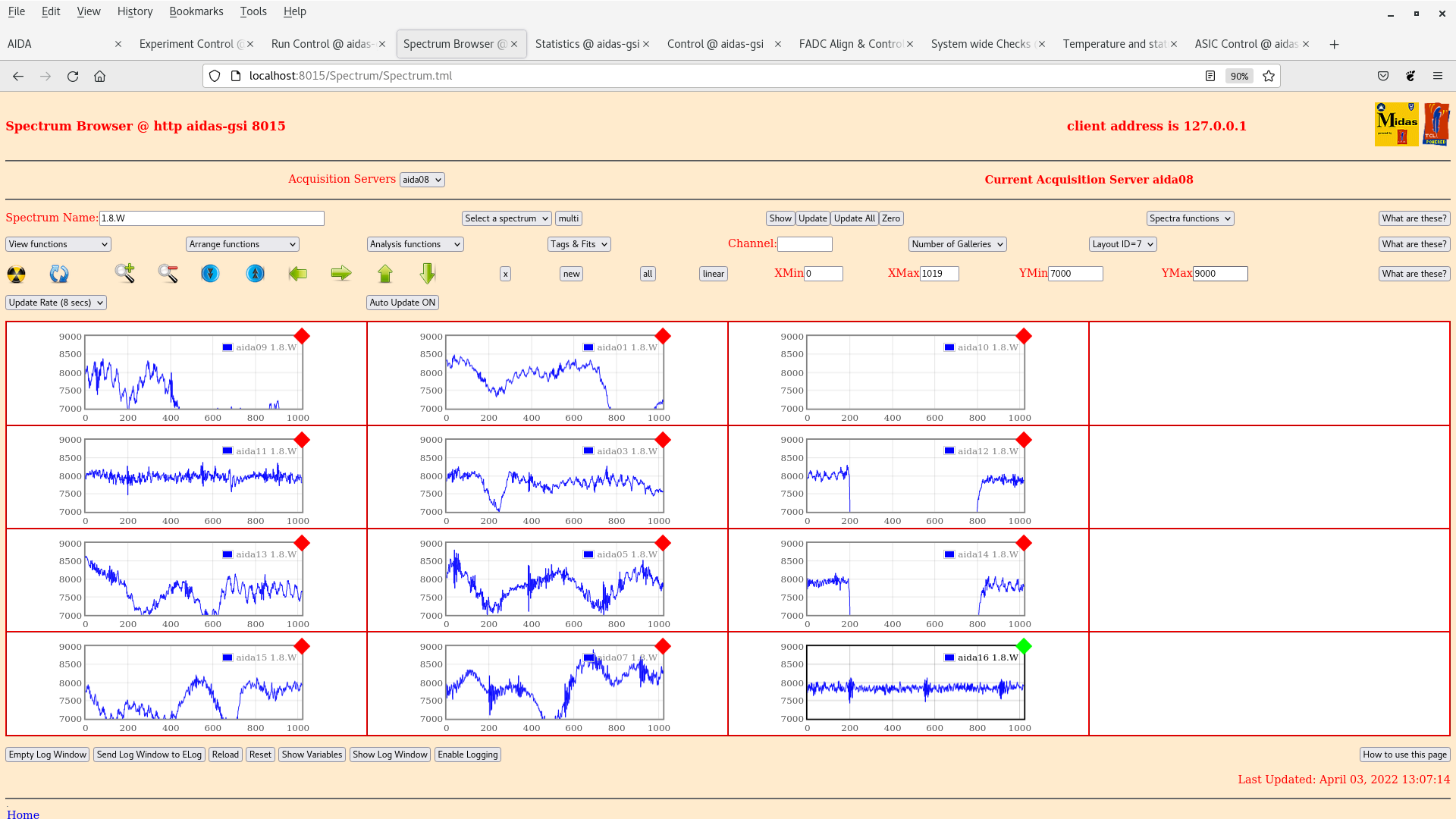This screenshot has height=819, width=1456.
Task: Click the blue double up arrow icon
Action: (256, 274)
